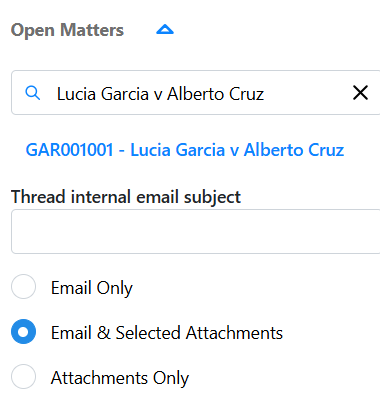This screenshot has width=380, height=405.
Task: Click the Open Matters heading text
Action: click(67, 30)
